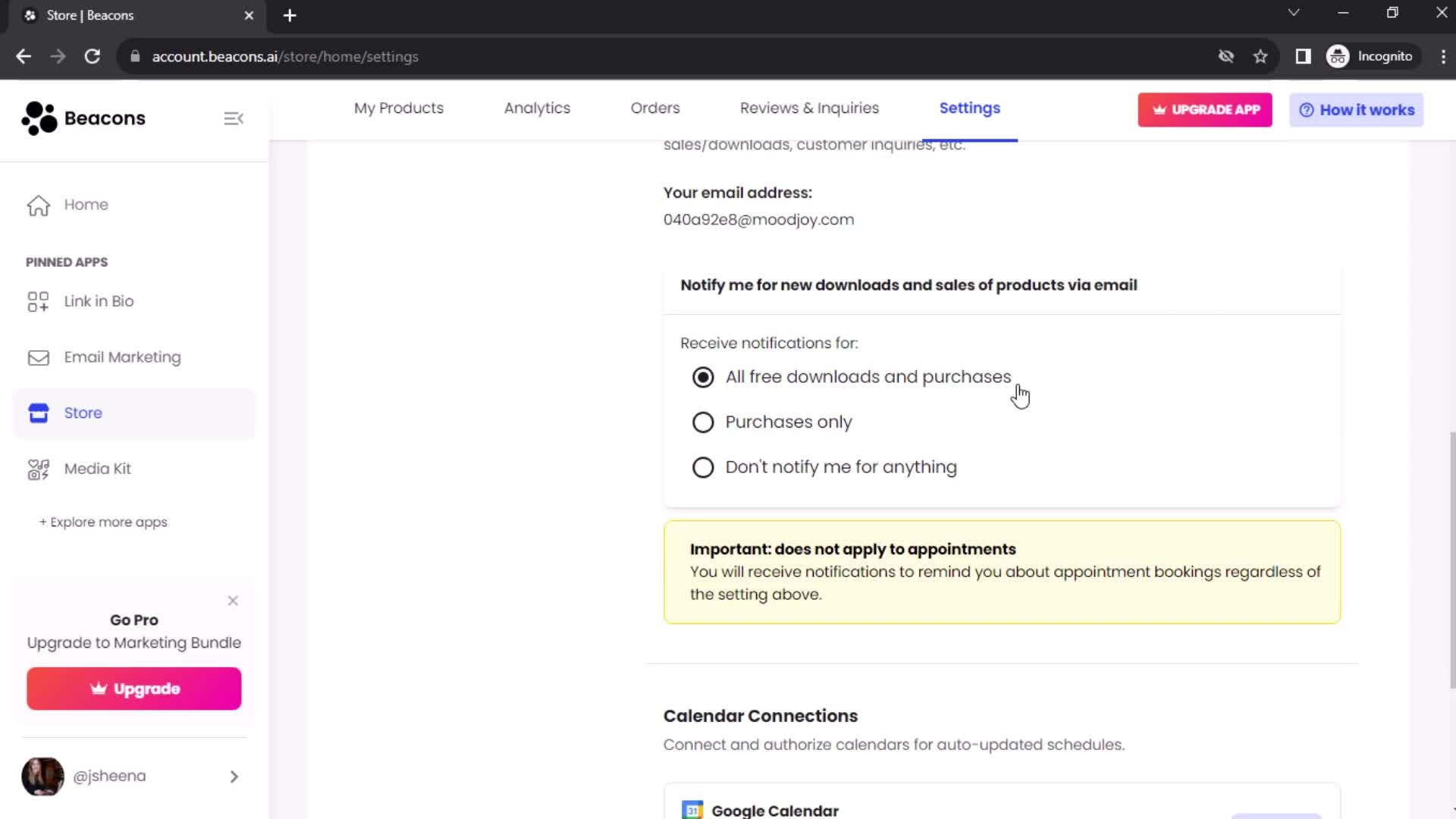Select Don't notify me for anything radio

pyautogui.click(x=703, y=467)
